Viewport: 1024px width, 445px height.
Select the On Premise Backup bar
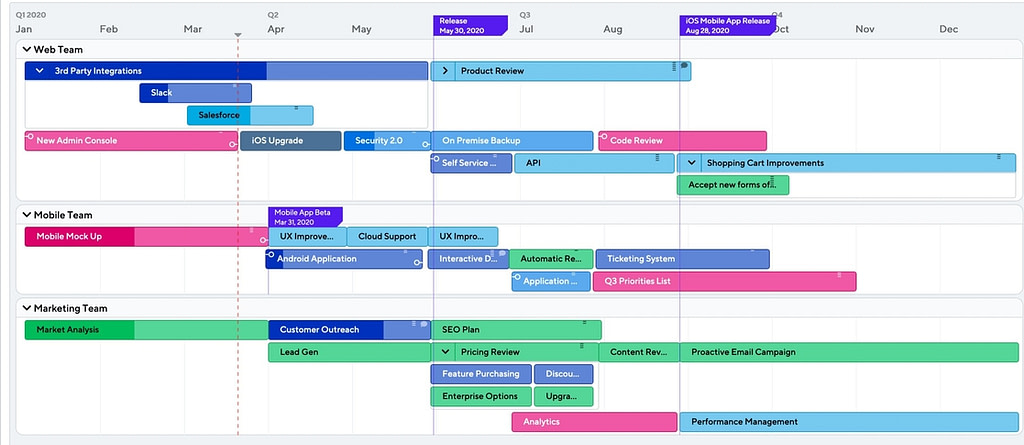coord(512,140)
